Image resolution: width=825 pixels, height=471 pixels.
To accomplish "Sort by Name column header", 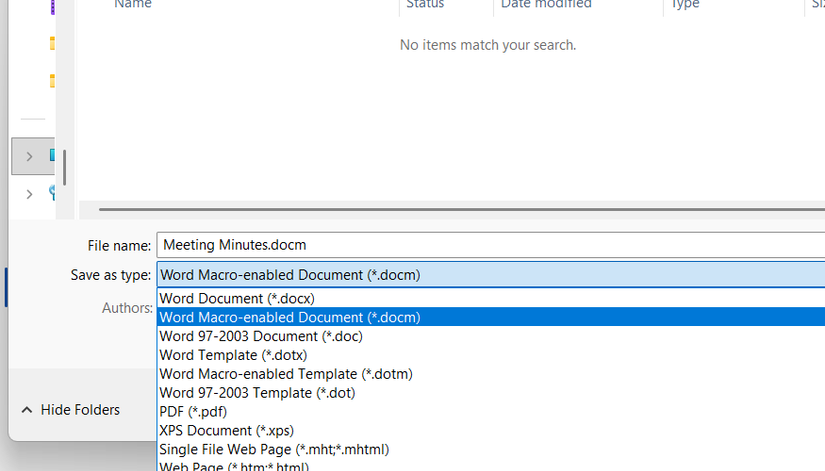I will pos(133,4).
